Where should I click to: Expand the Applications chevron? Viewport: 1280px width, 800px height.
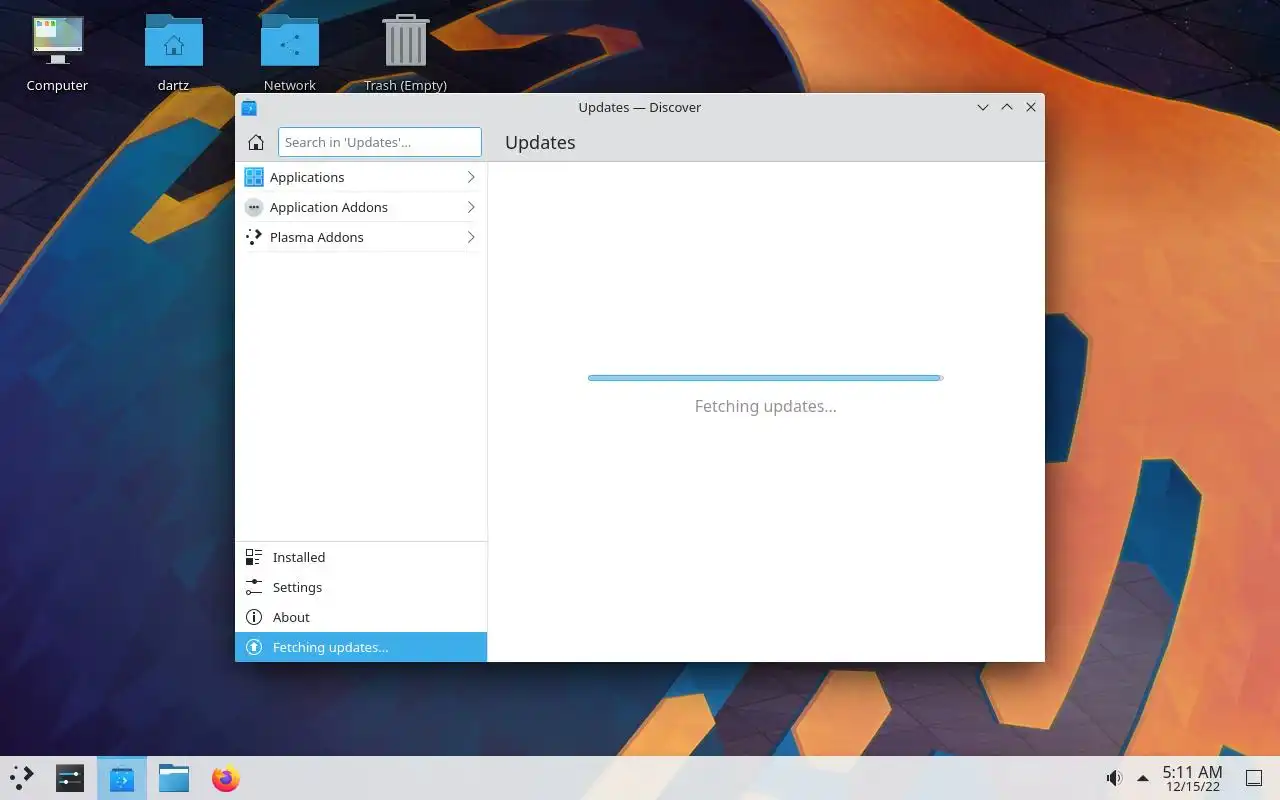(471, 177)
